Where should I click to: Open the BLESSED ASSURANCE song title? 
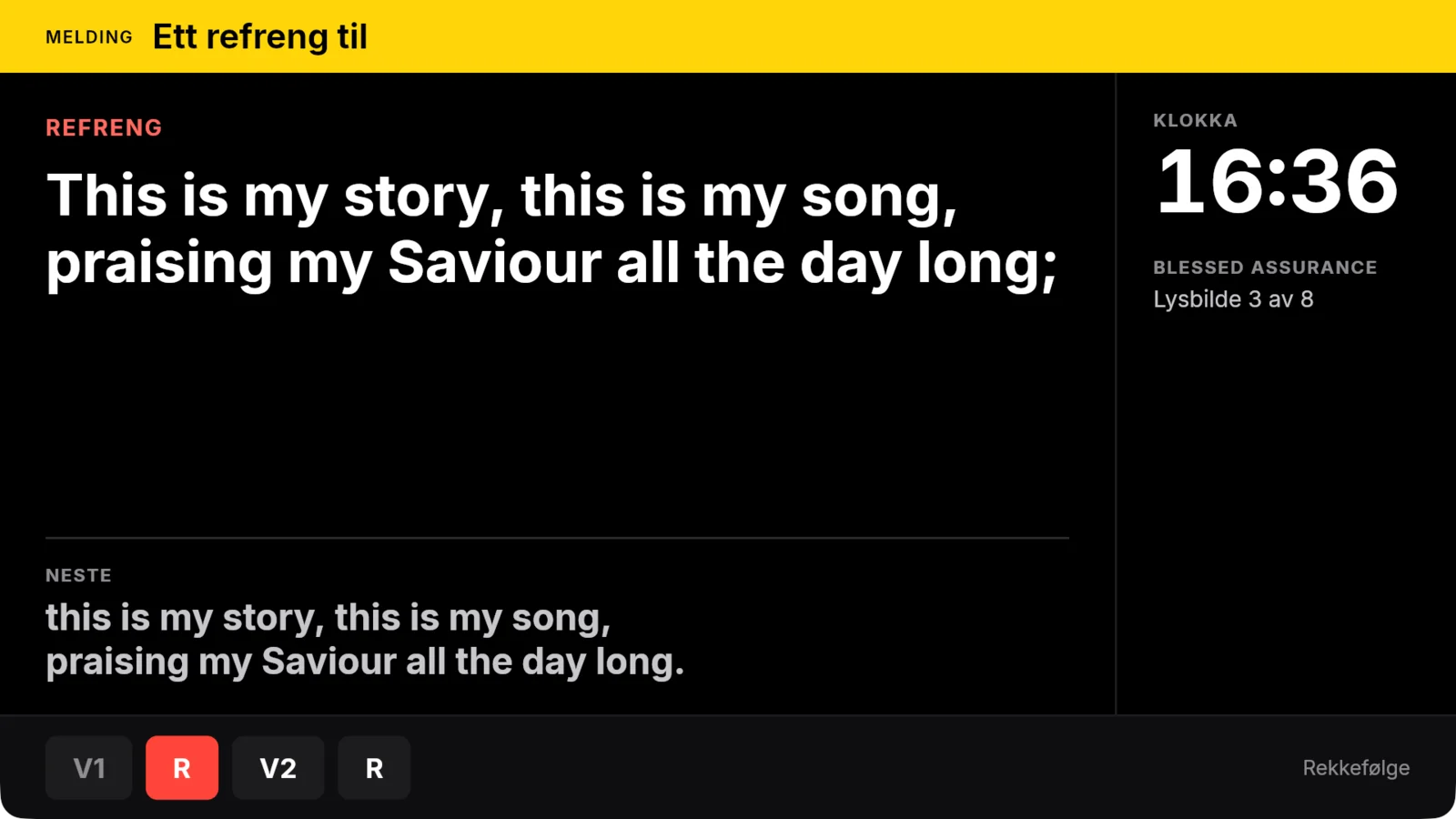coord(1265,268)
